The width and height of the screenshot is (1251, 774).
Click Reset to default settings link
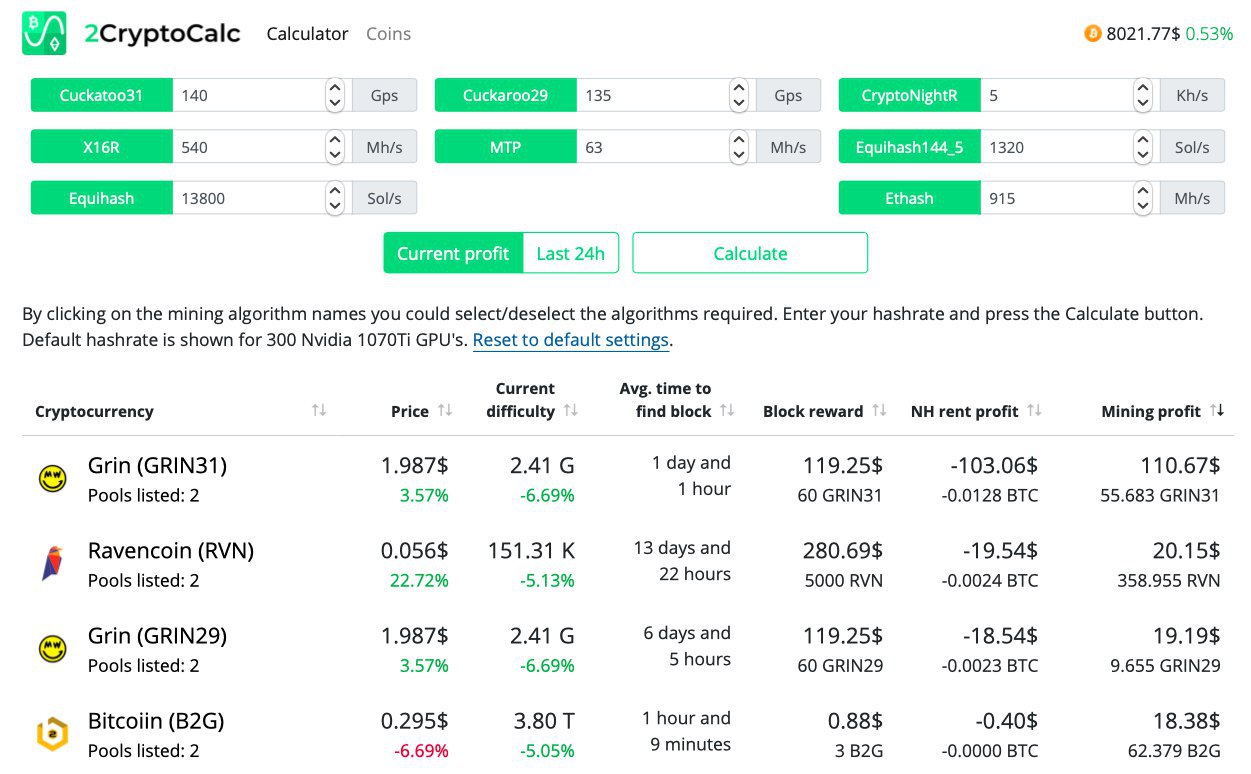[x=570, y=340]
